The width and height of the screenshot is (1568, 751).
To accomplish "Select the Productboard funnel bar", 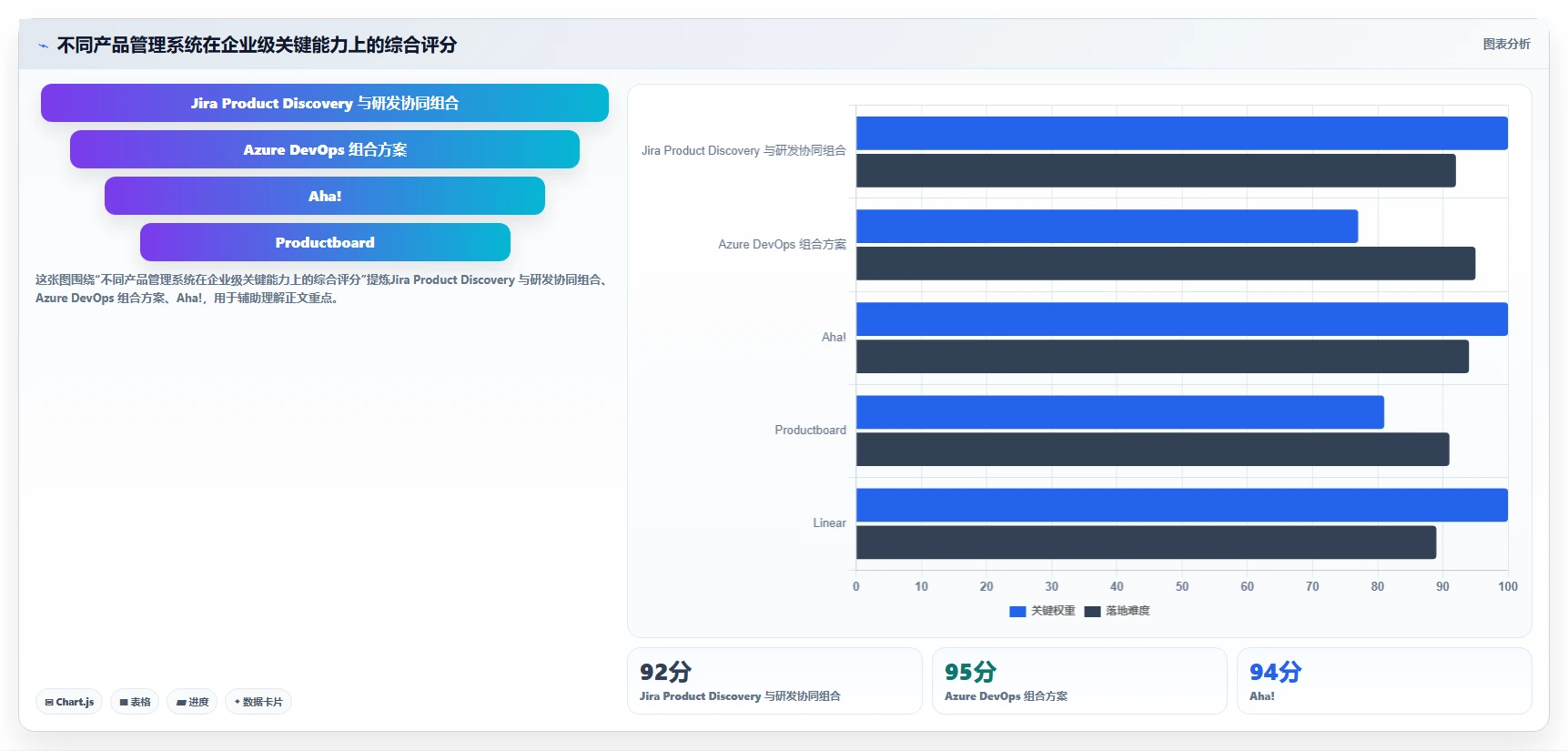I will [325, 242].
